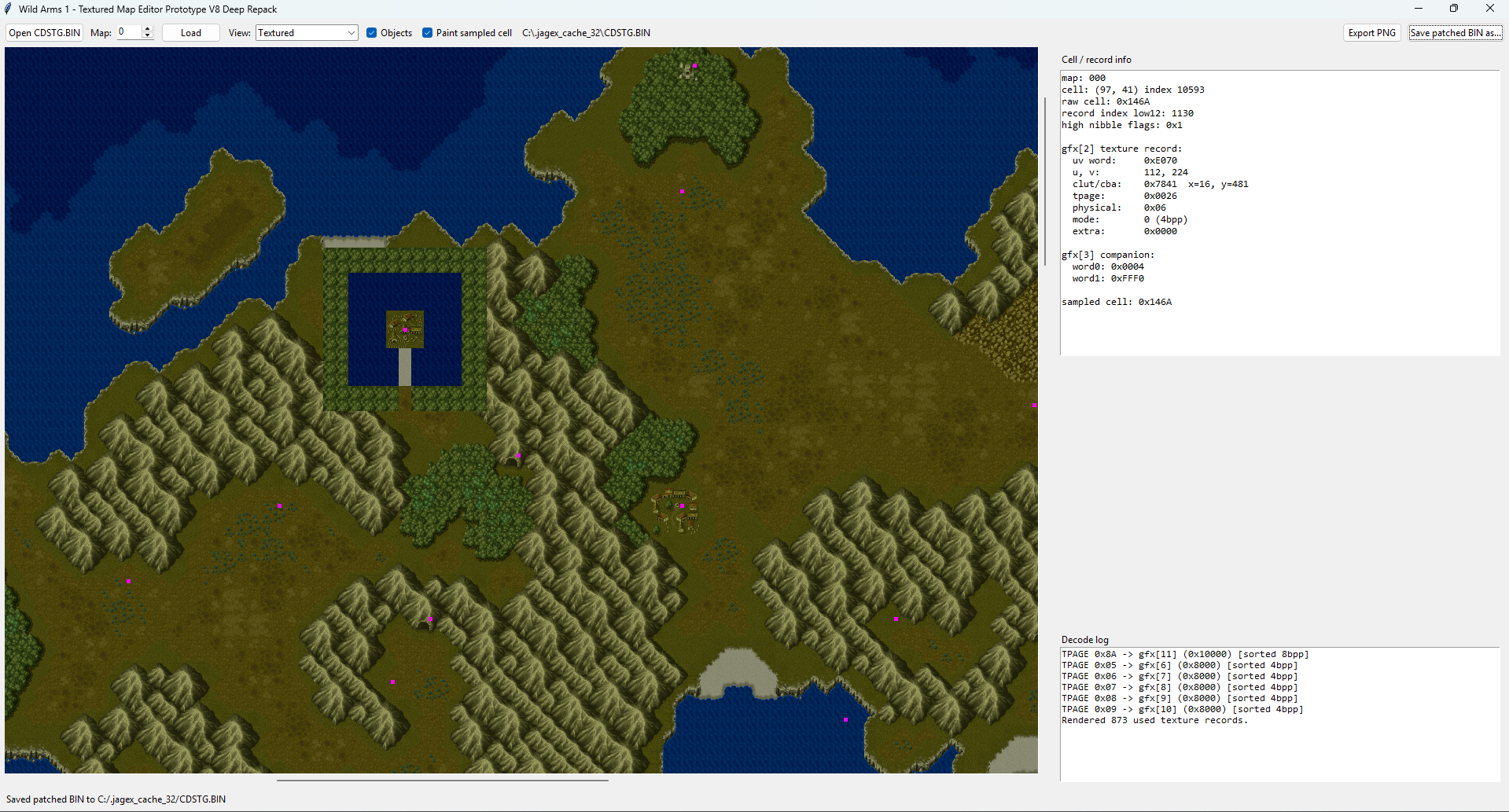The image size is (1509, 812).
Task: Increase the Map number with the up arrow
Action: tap(147, 29)
